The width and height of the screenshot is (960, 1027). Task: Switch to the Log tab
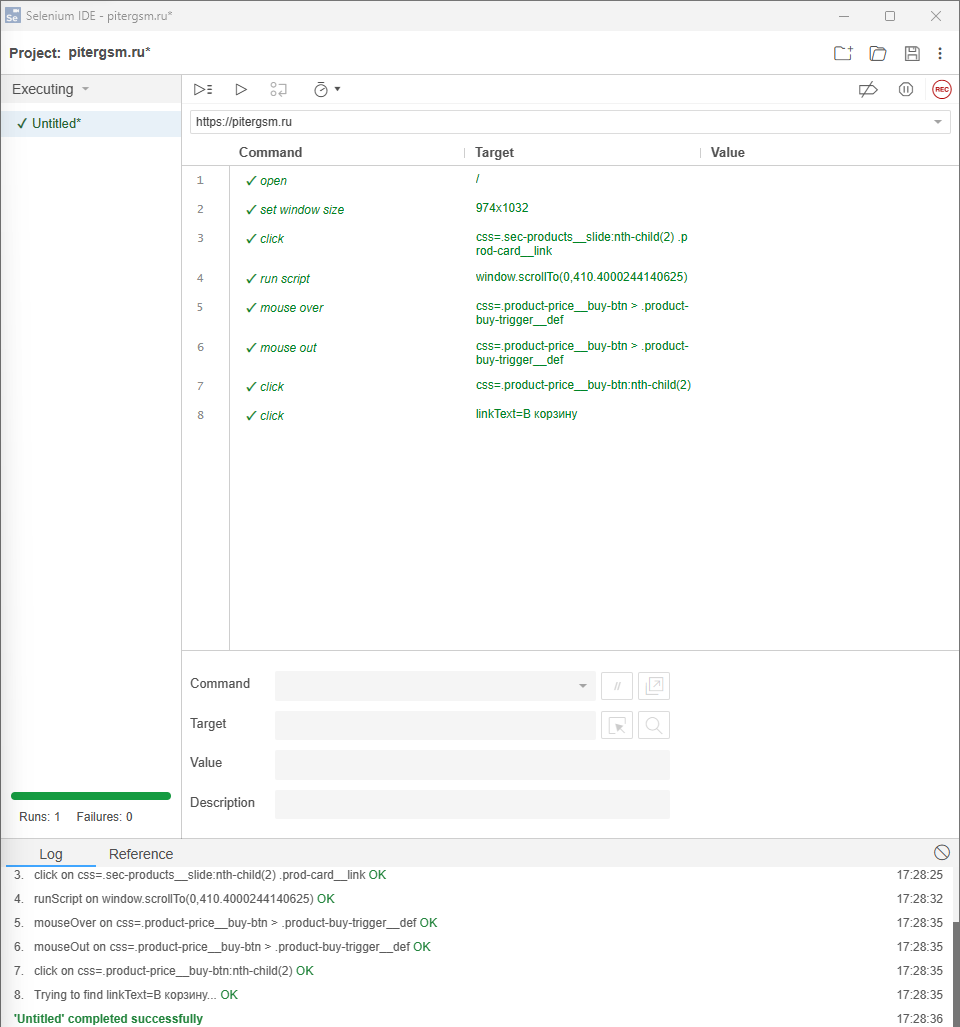pyautogui.click(x=50, y=854)
